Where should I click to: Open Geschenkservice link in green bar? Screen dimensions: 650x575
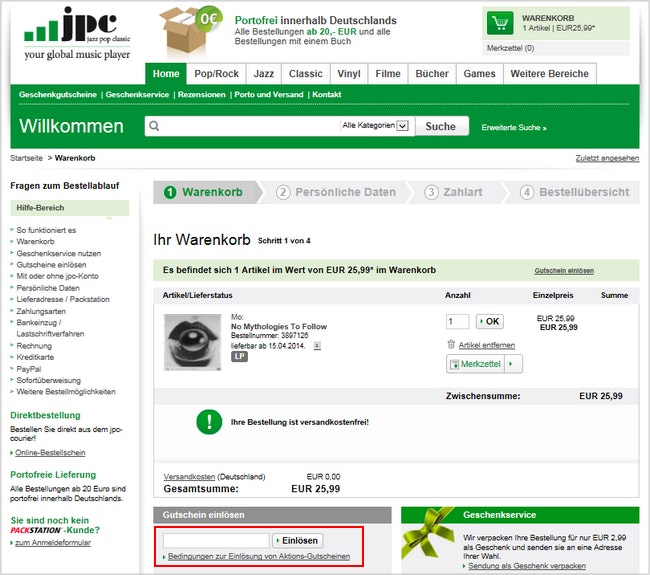click(137, 95)
